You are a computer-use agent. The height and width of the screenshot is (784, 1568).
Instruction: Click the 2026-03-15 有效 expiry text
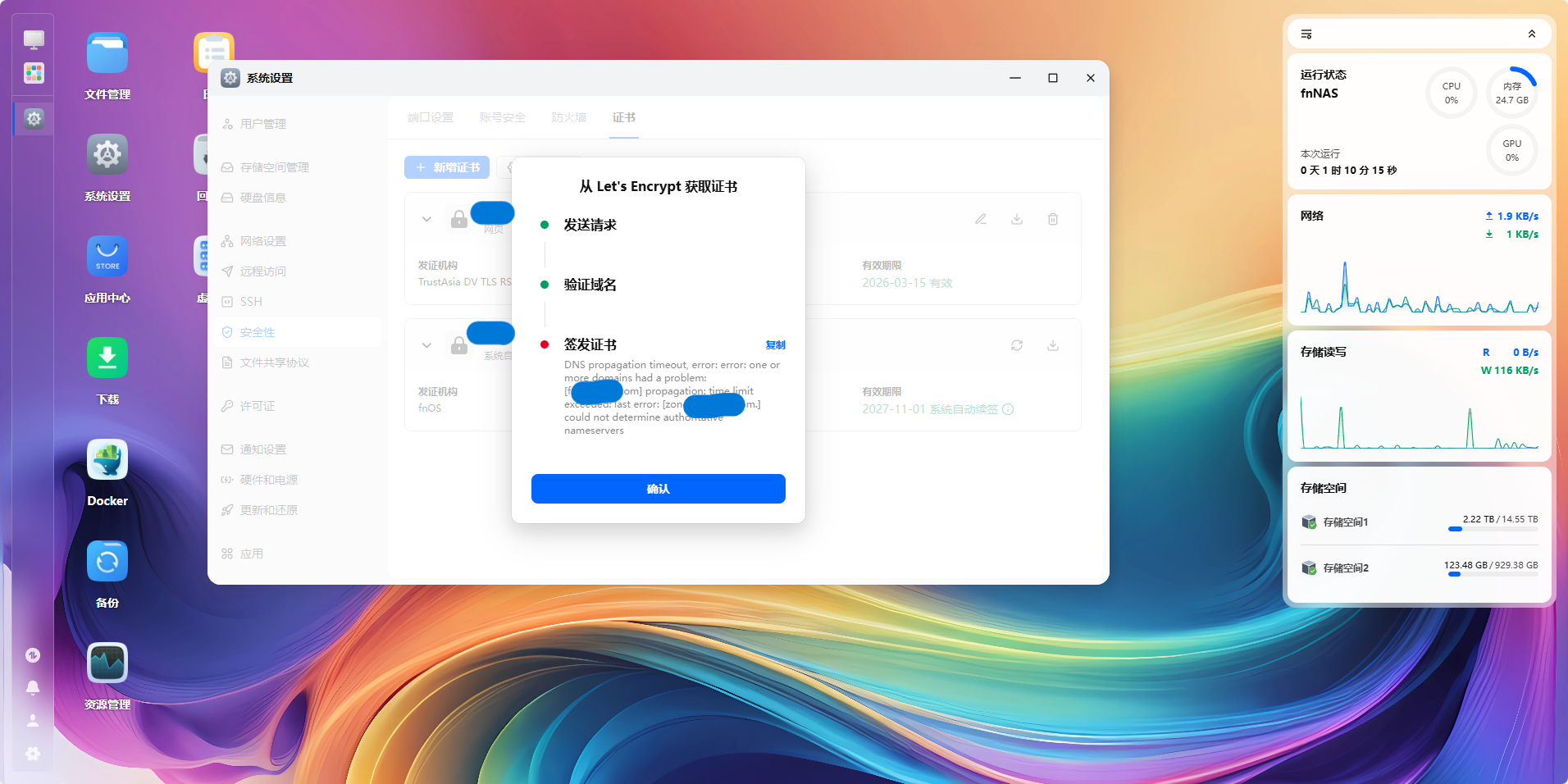[x=907, y=283]
